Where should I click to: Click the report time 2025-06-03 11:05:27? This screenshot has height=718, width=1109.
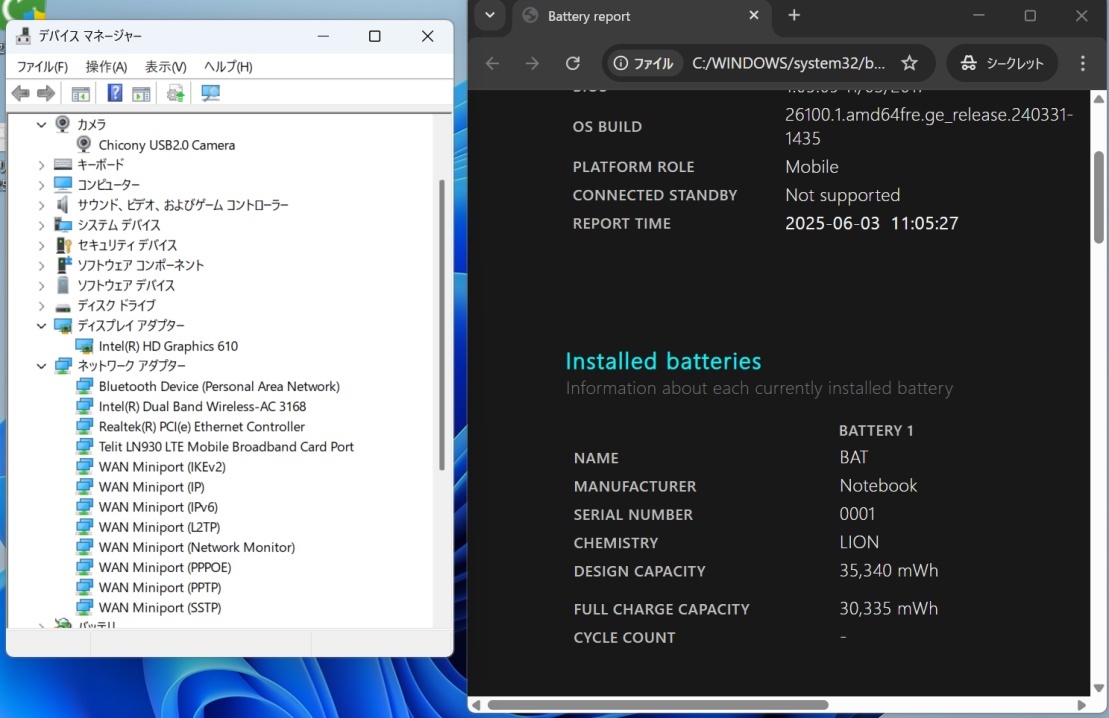pyautogui.click(x=871, y=224)
